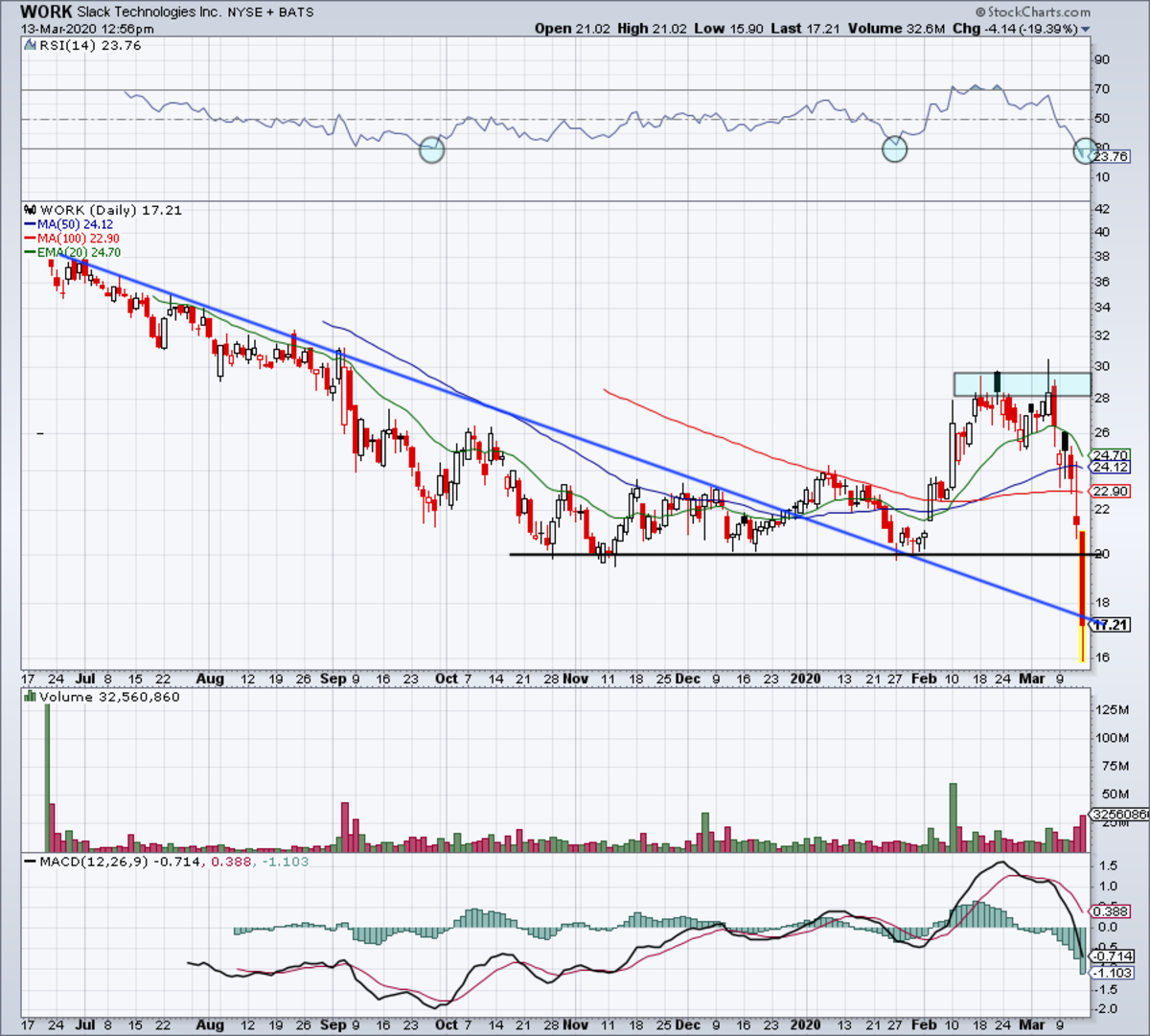
Task: Click the MACD(12,26,9) legend line icon
Action: 31,862
